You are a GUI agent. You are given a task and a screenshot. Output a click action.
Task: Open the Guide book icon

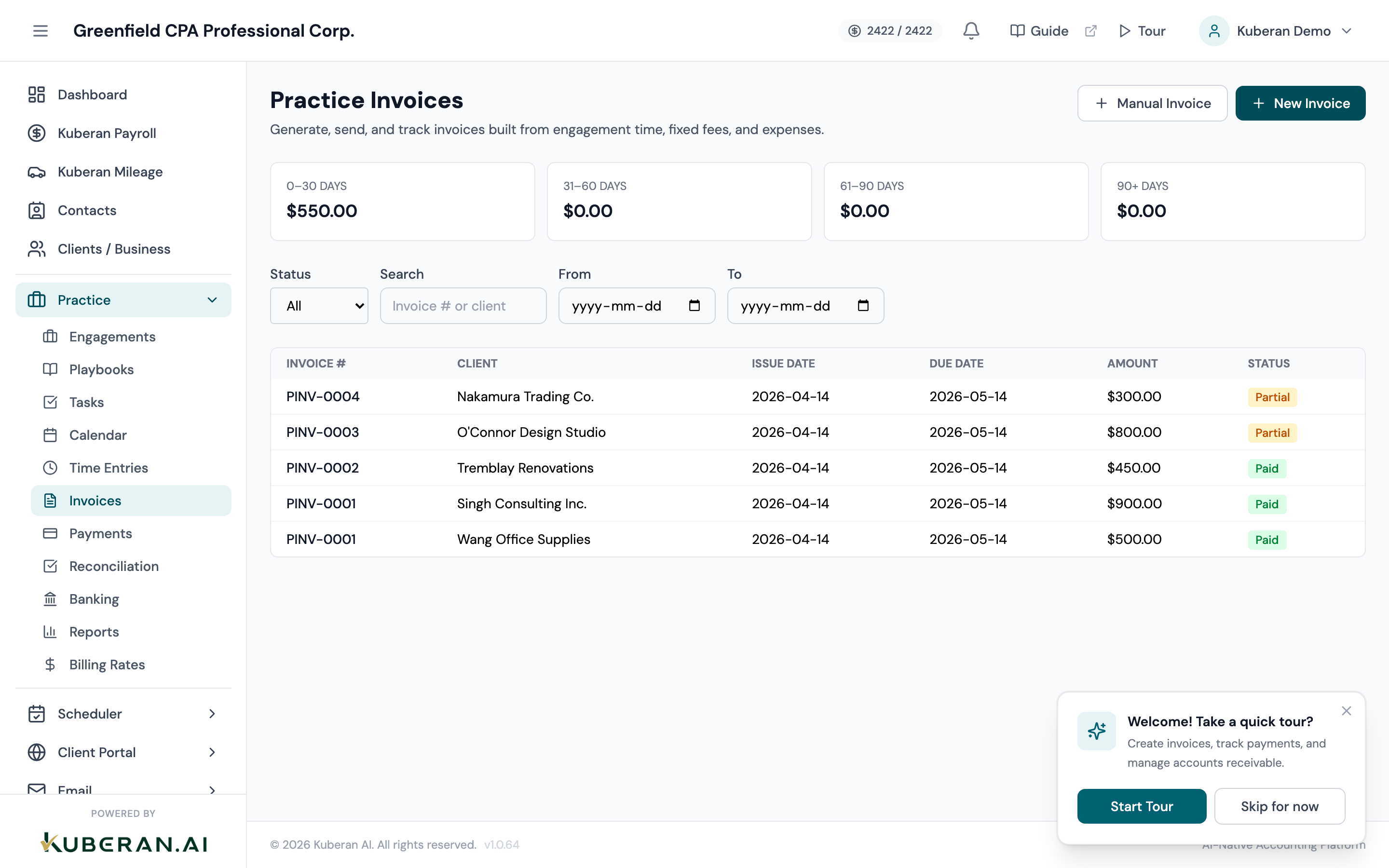pos(1017,31)
